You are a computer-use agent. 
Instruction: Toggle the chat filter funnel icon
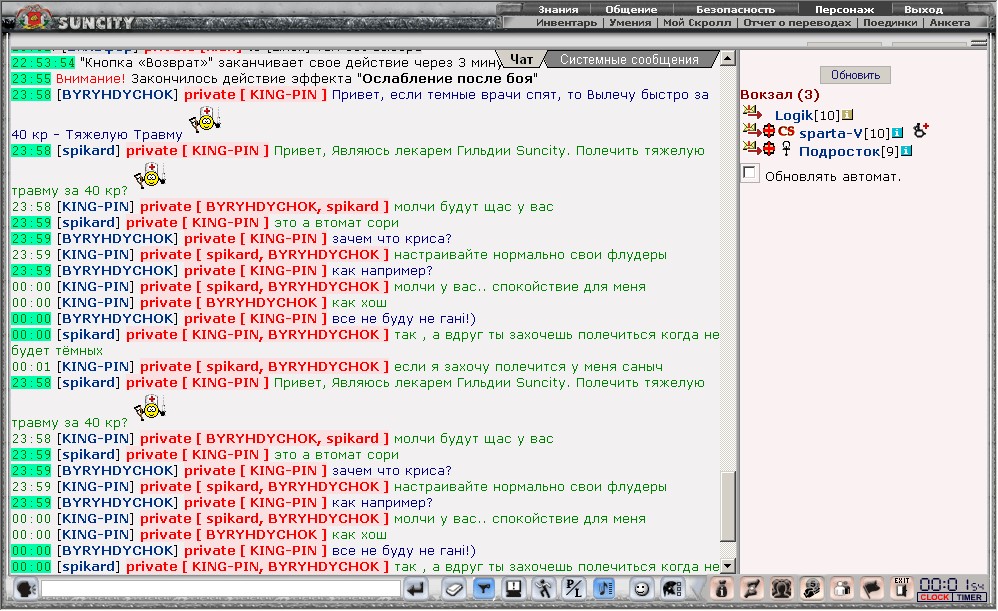click(484, 589)
